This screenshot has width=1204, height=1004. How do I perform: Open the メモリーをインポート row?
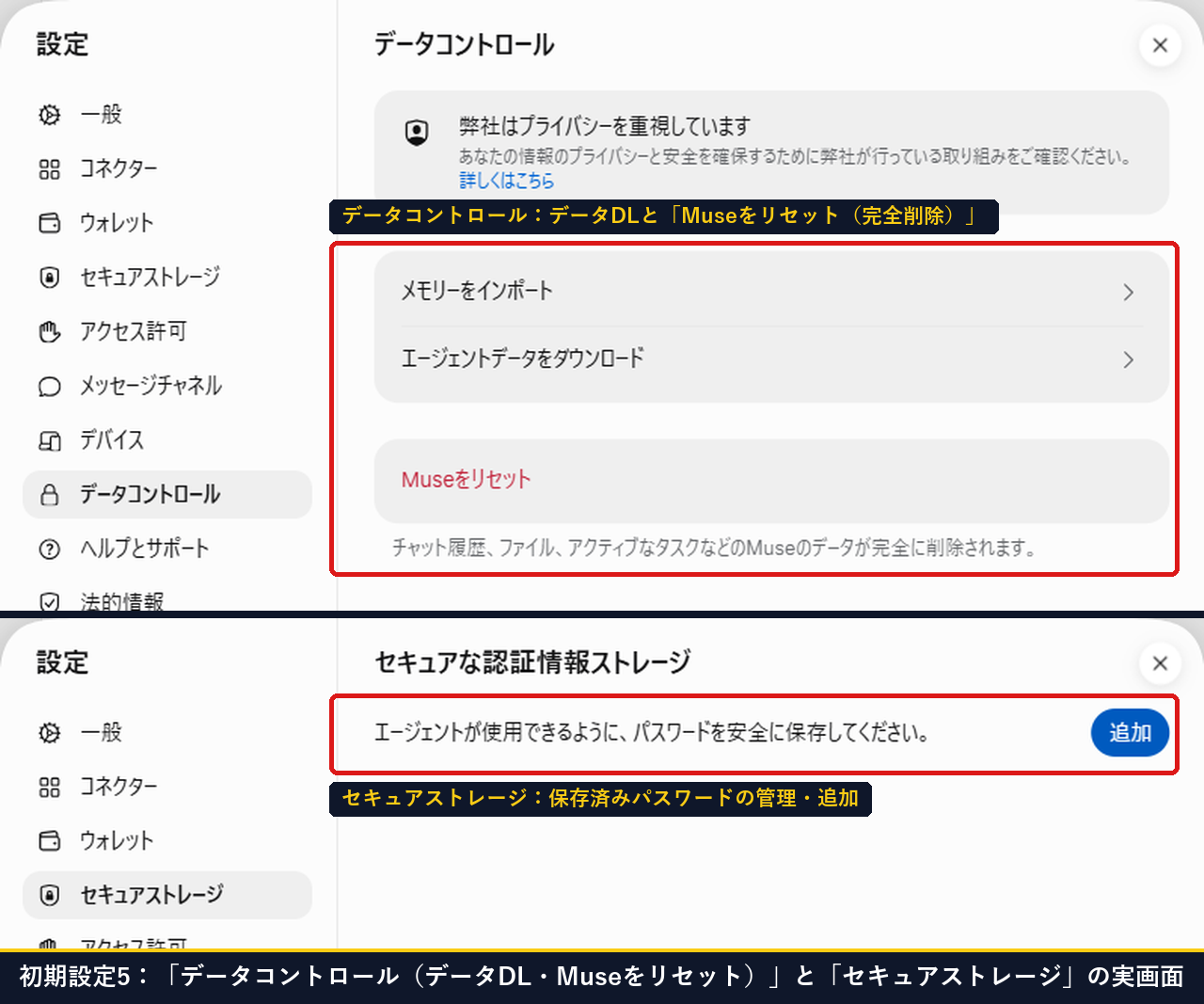pos(771,292)
